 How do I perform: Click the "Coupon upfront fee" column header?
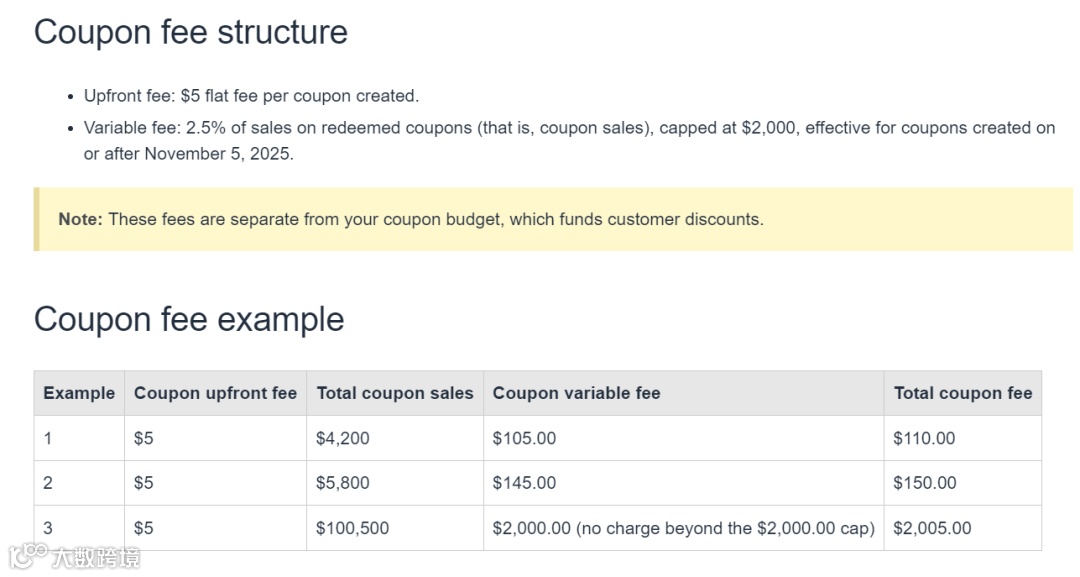[x=215, y=393]
